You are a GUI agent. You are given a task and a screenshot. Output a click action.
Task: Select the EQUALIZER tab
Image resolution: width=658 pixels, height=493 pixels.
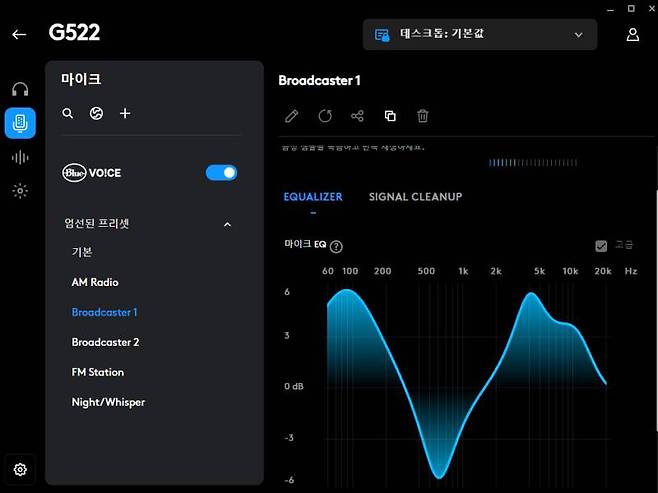pos(312,197)
